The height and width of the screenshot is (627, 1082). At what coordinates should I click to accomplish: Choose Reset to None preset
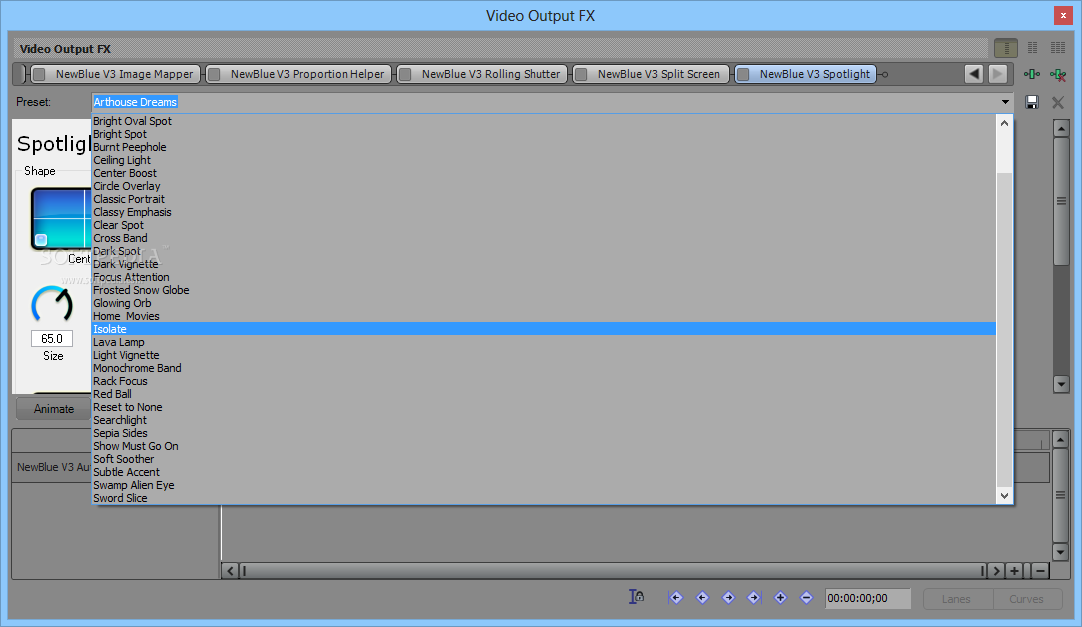(544, 407)
